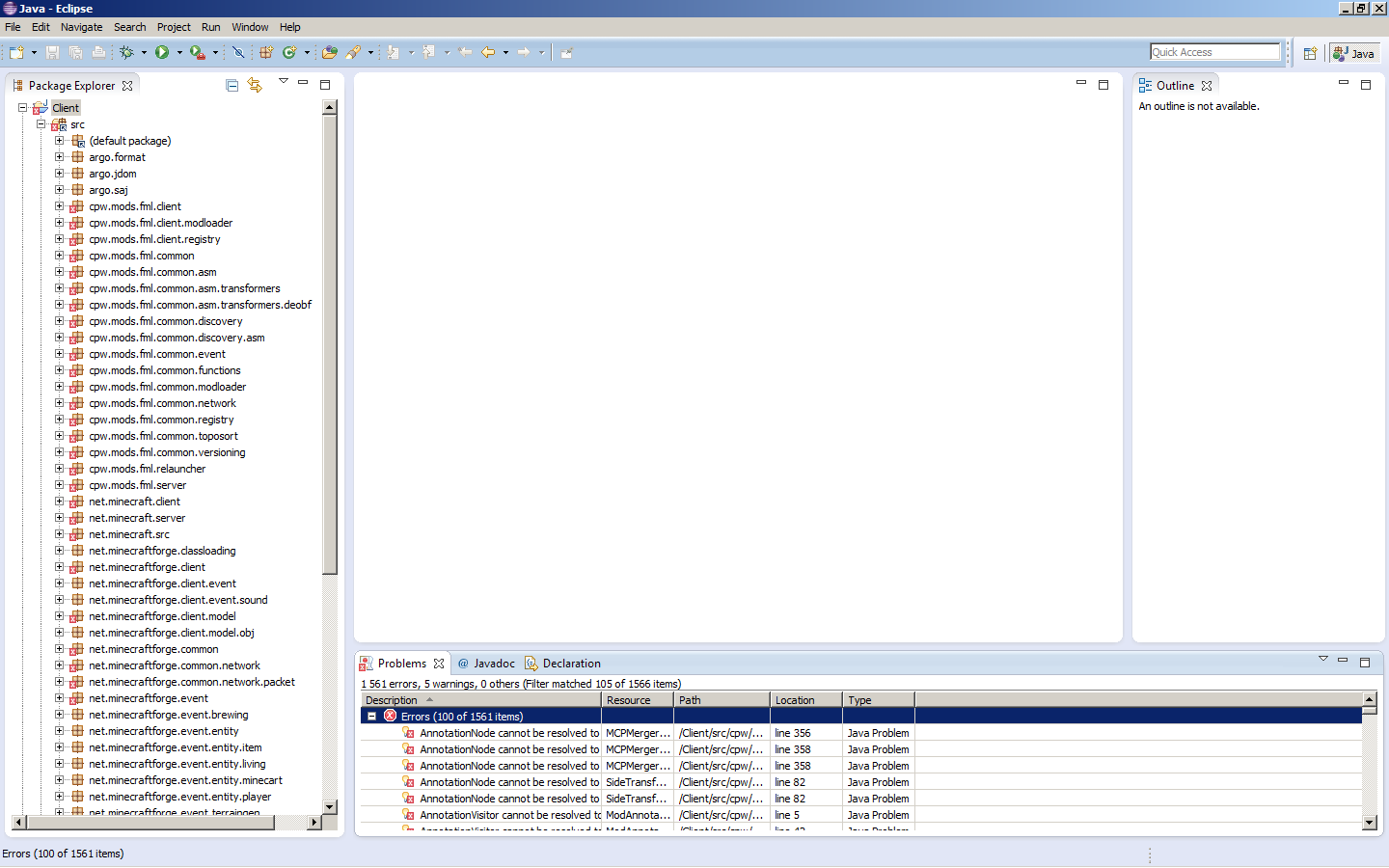
Task: Expand the cpw.mods.fml.relauncher package
Action: point(59,469)
